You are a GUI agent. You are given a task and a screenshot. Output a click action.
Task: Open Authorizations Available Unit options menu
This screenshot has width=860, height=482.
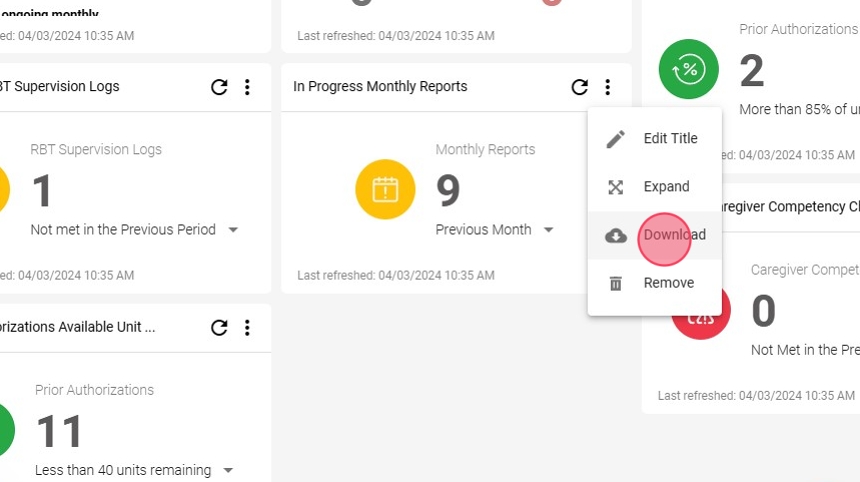click(x=247, y=327)
